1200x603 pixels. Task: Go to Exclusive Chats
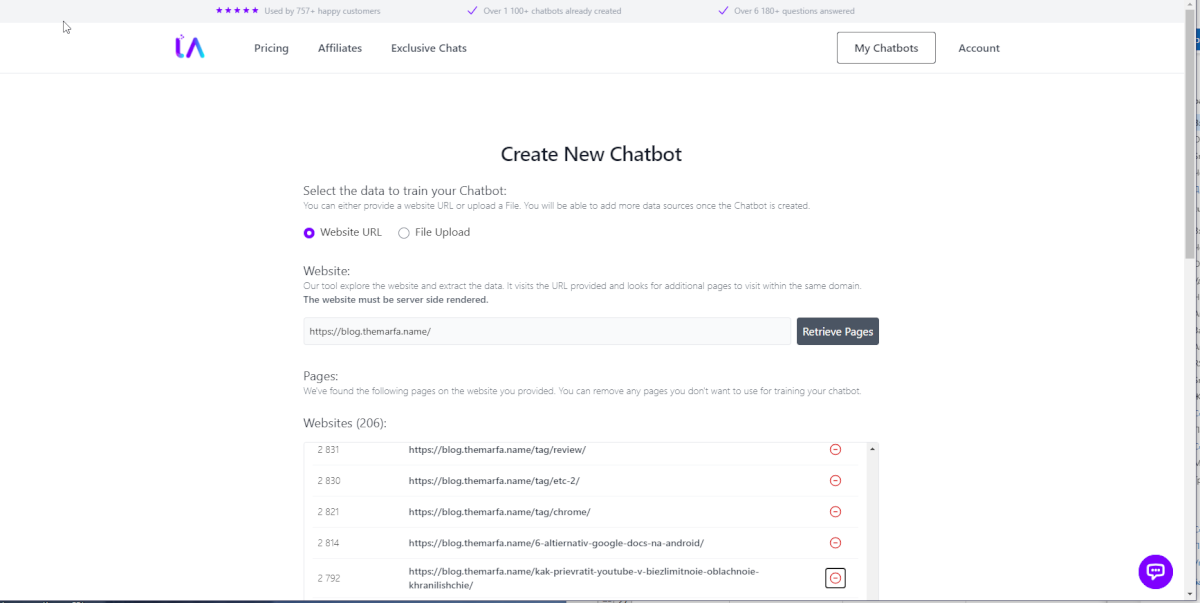point(429,48)
